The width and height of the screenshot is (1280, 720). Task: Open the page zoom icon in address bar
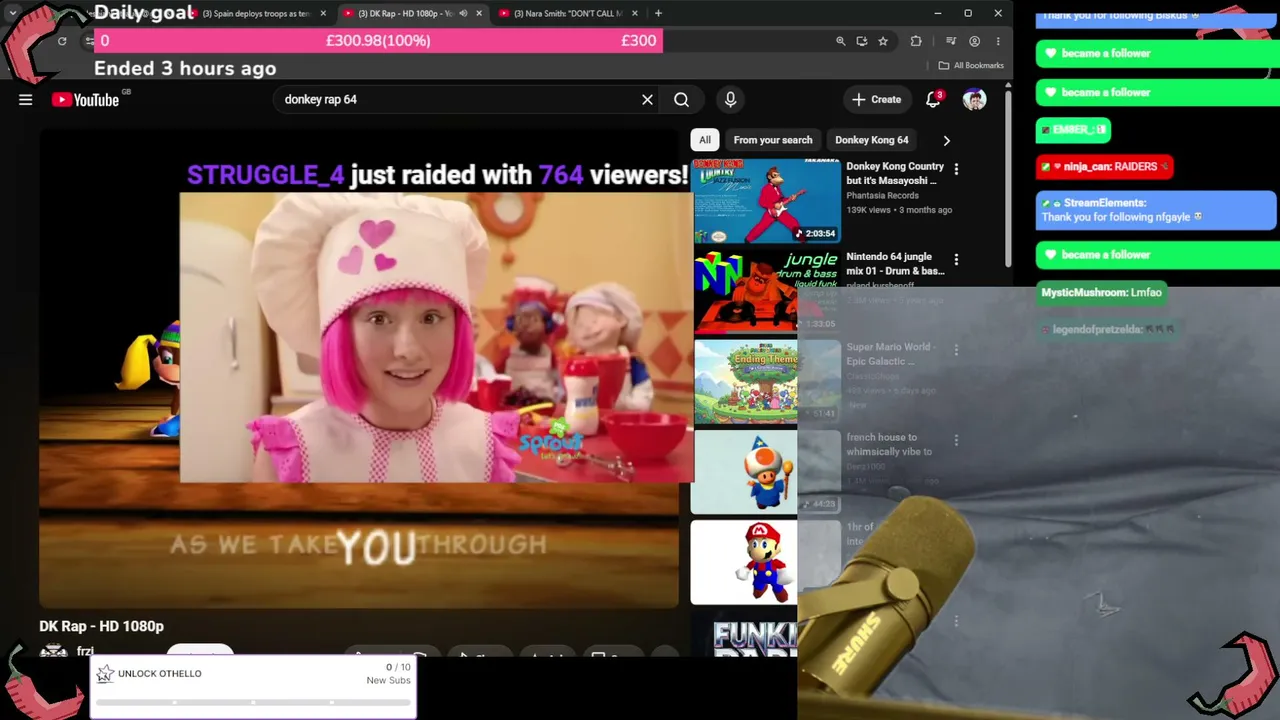click(x=841, y=41)
